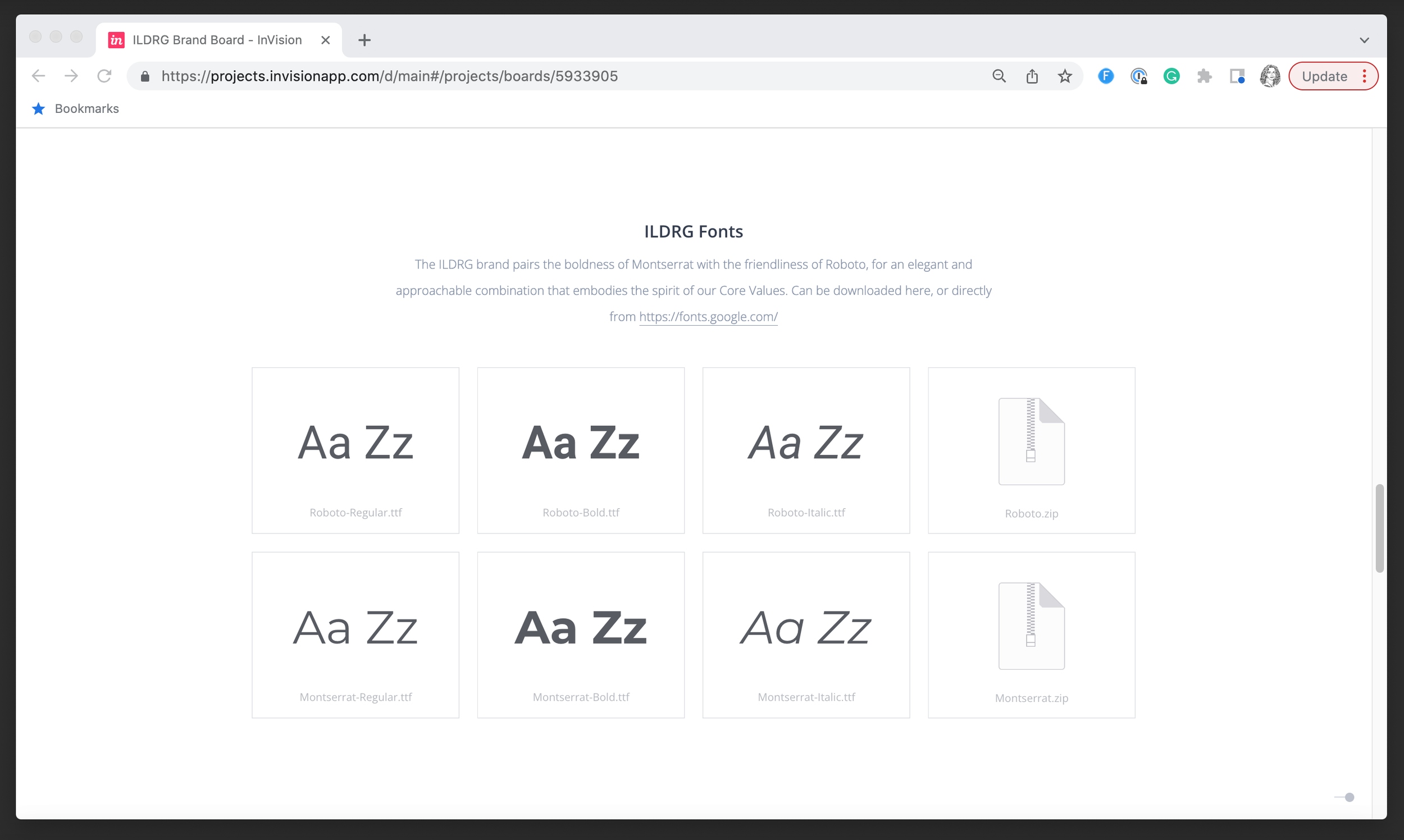Bookmark this page with the star icon
Screen dimensions: 1404x840
1065,76
